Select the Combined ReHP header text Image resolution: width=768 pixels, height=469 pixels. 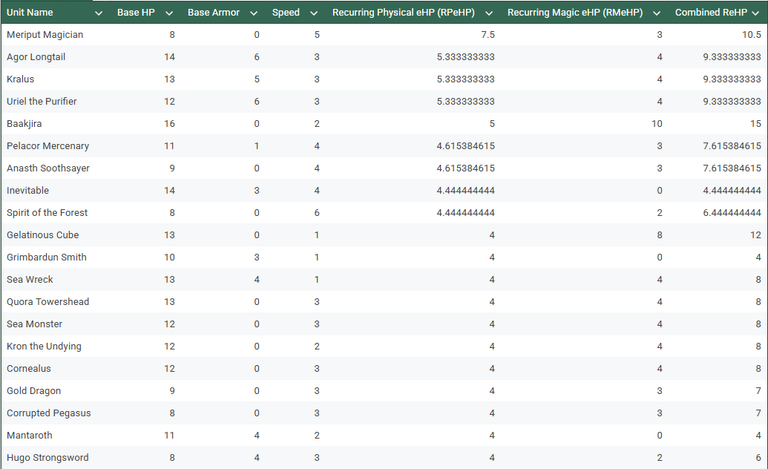[711, 13]
